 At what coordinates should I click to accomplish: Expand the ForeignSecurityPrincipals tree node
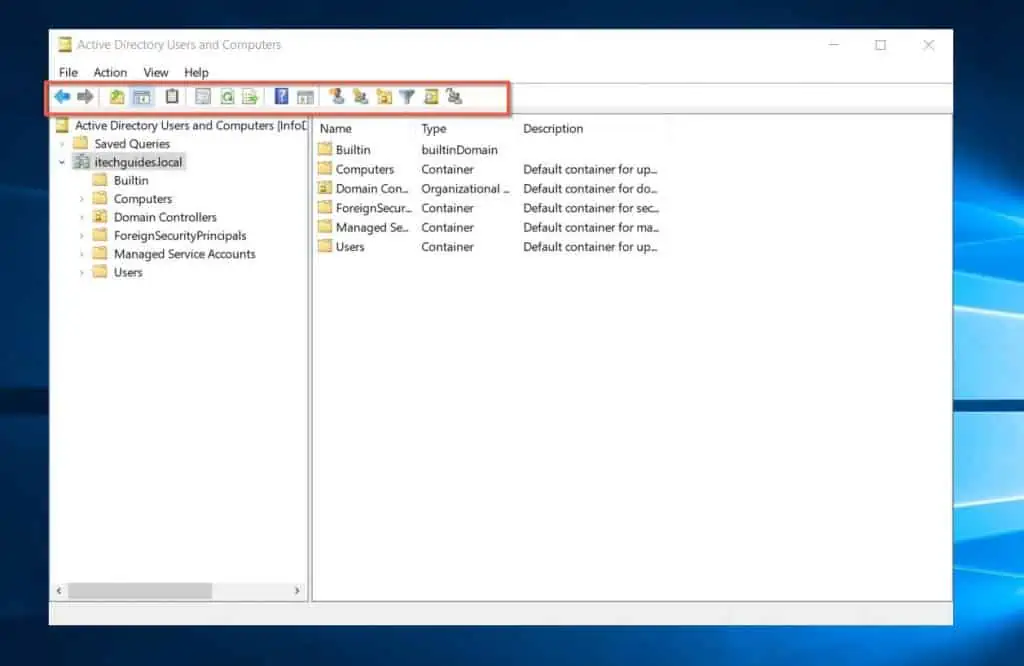[82, 236]
